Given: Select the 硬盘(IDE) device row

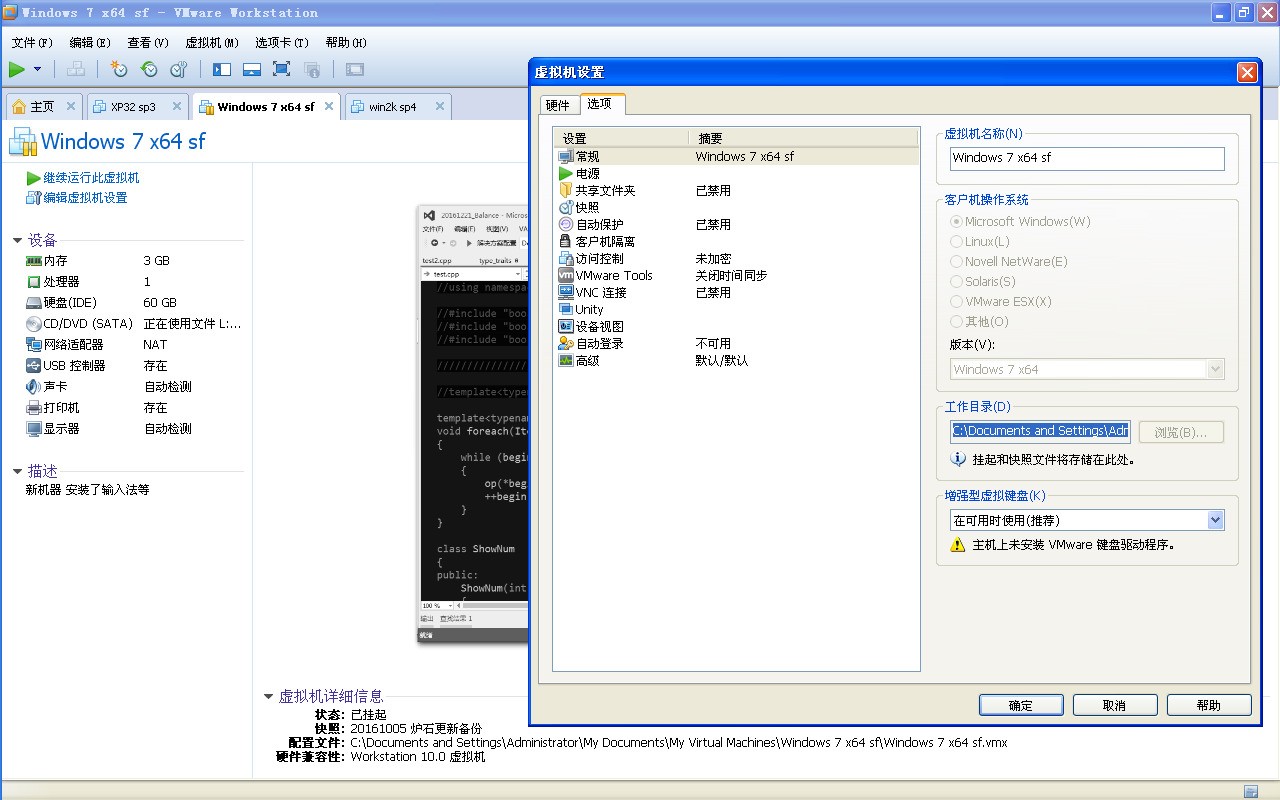Looking at the screenshot, I should tap(134, 303).
